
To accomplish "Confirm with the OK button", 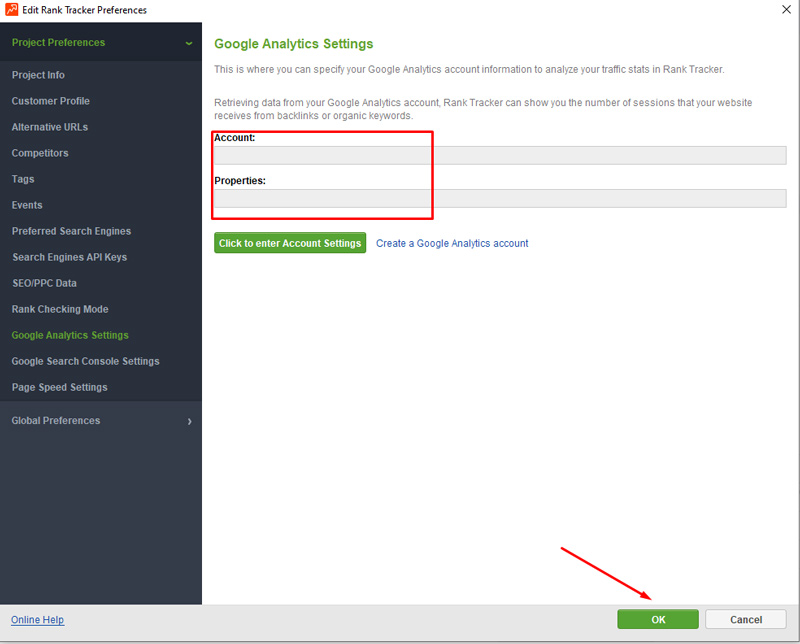I will click(x=658, y=620).
